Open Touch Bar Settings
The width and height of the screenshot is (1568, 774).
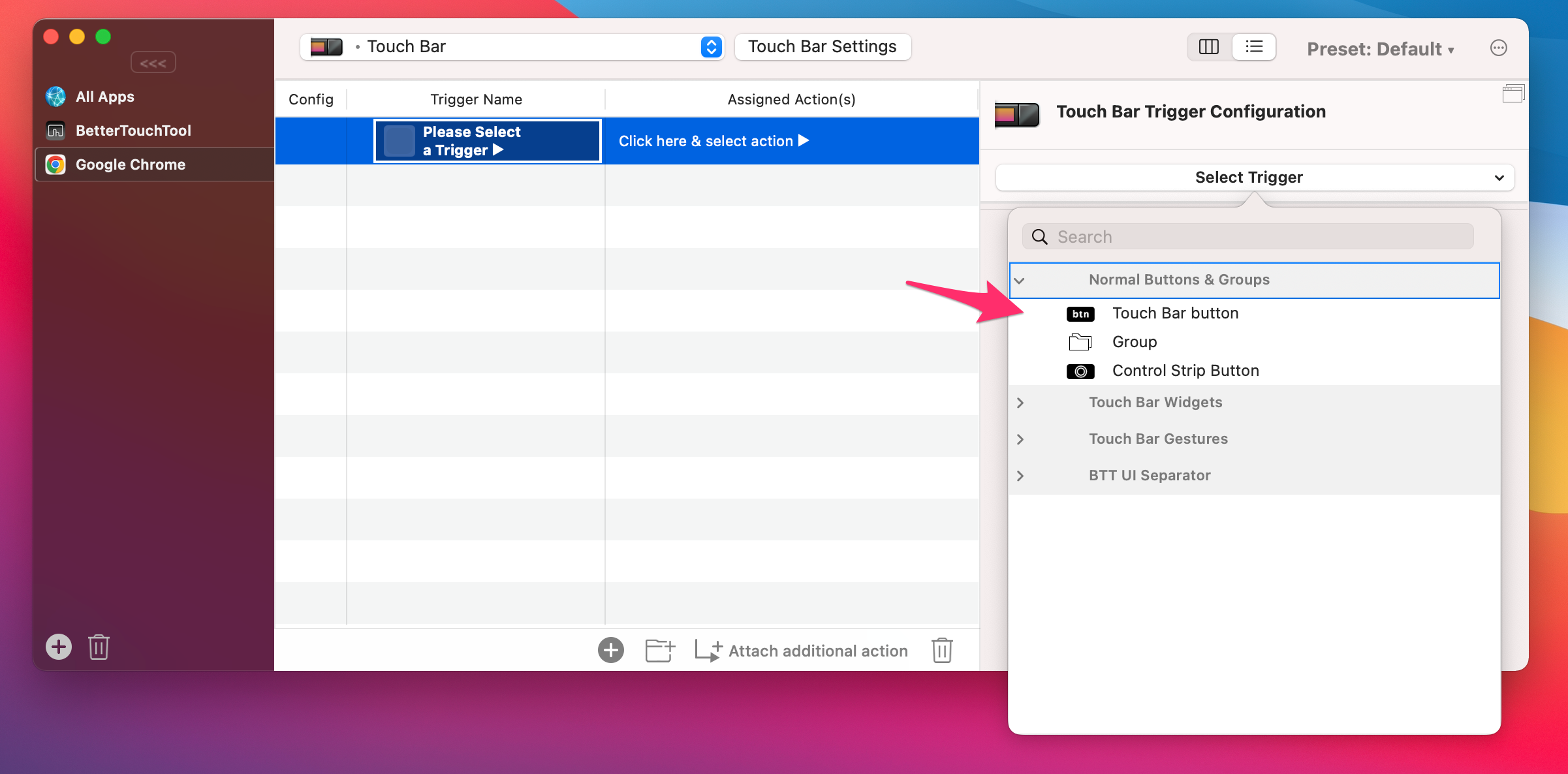tap(823, 47)
